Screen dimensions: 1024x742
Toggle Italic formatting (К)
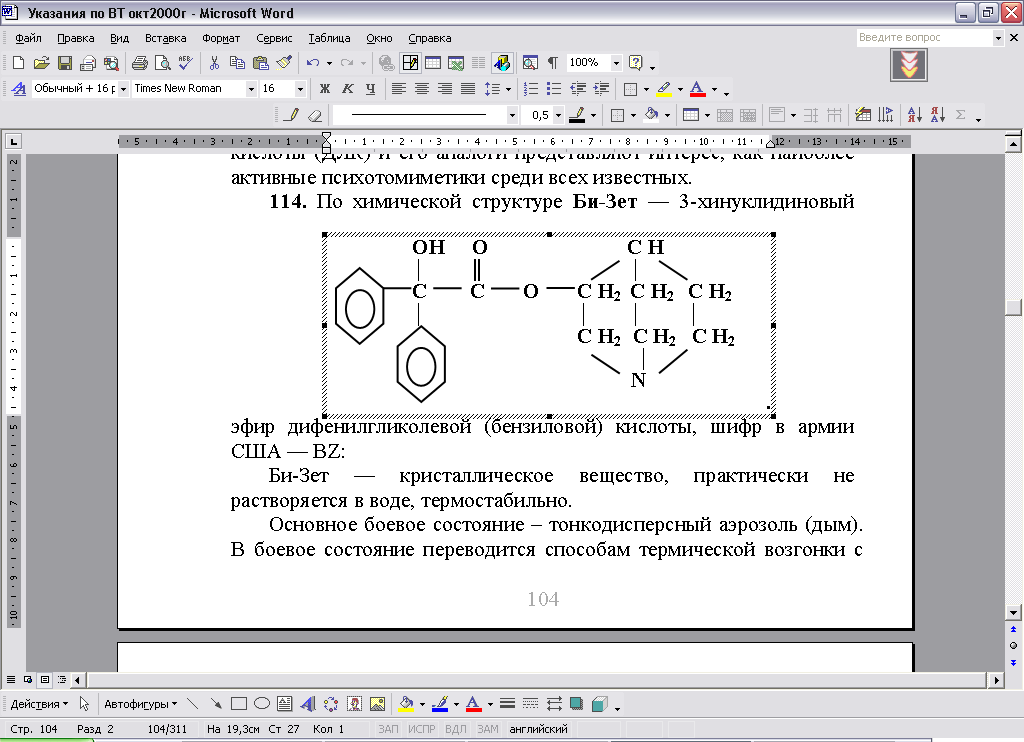pos(347,89)
